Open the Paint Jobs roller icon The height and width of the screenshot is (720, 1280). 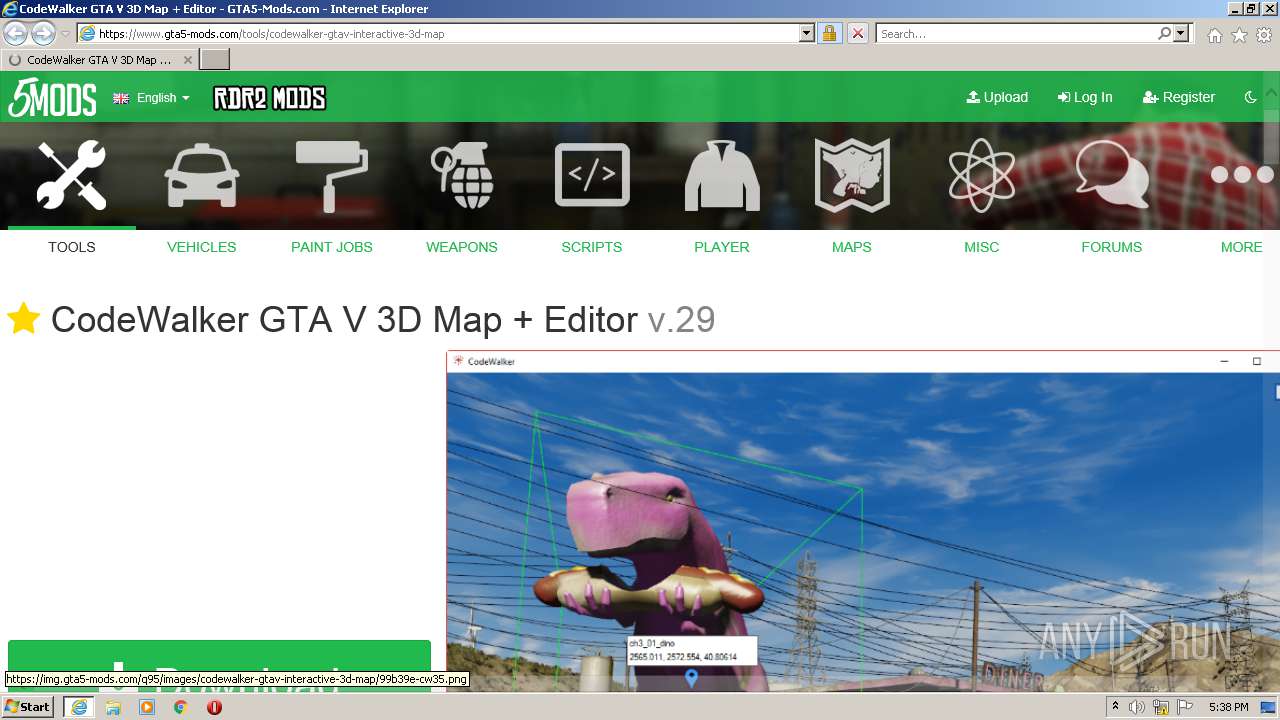[332, 175]
